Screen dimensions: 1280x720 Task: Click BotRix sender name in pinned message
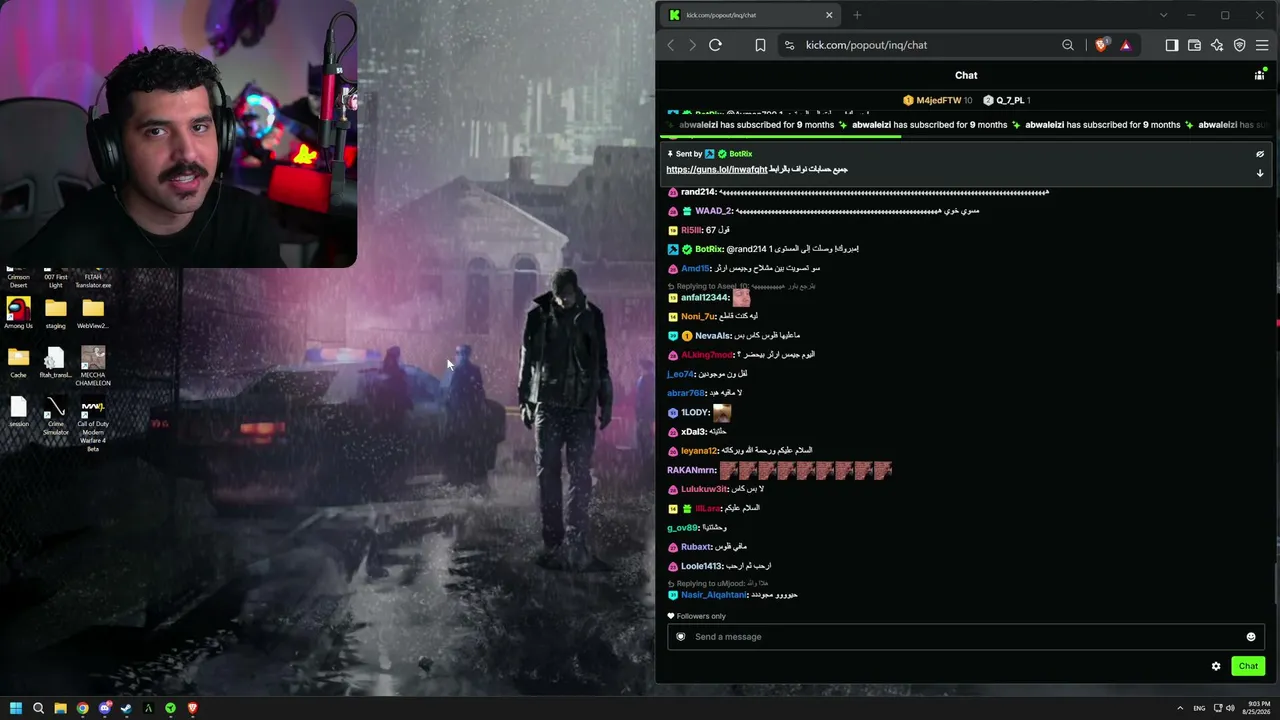(741, 154)
